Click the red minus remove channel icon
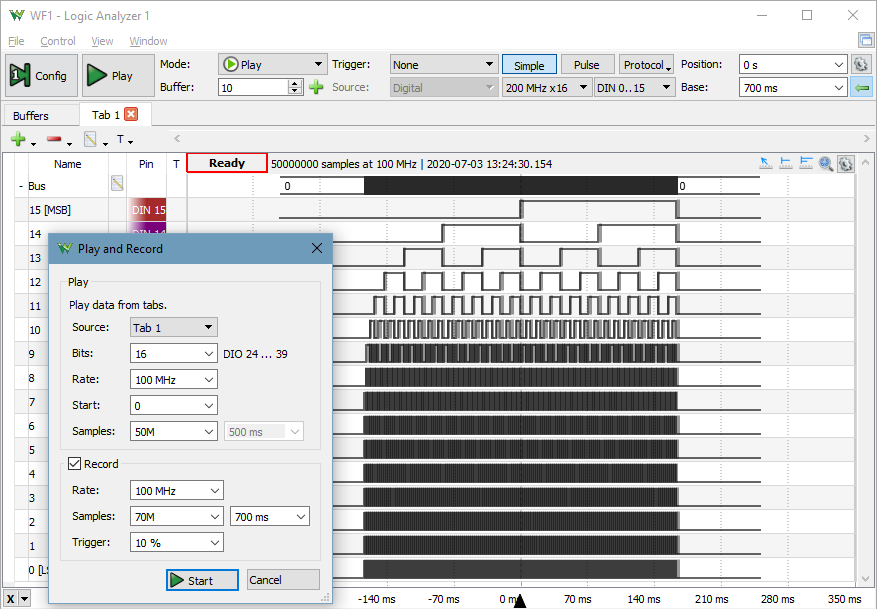The width and height of the screenshot is (877, 609). (56, 140)
